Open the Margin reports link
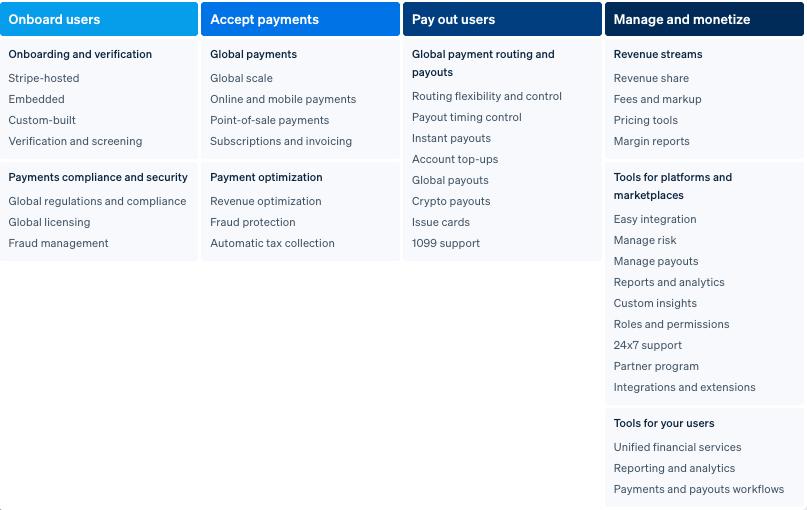Viewport: 807px width, 510px height. pyautogui.click(x=651, y=141)
